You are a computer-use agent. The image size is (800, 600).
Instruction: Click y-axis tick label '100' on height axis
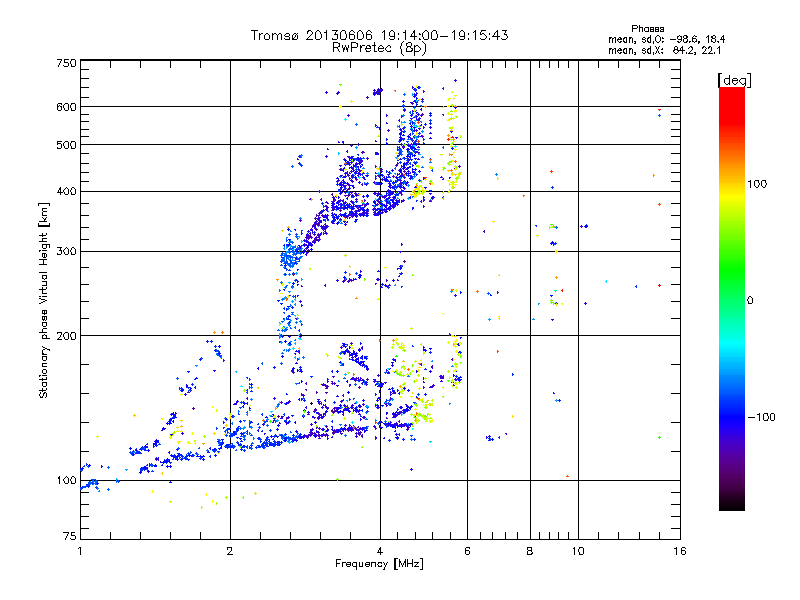coord(66,480)
